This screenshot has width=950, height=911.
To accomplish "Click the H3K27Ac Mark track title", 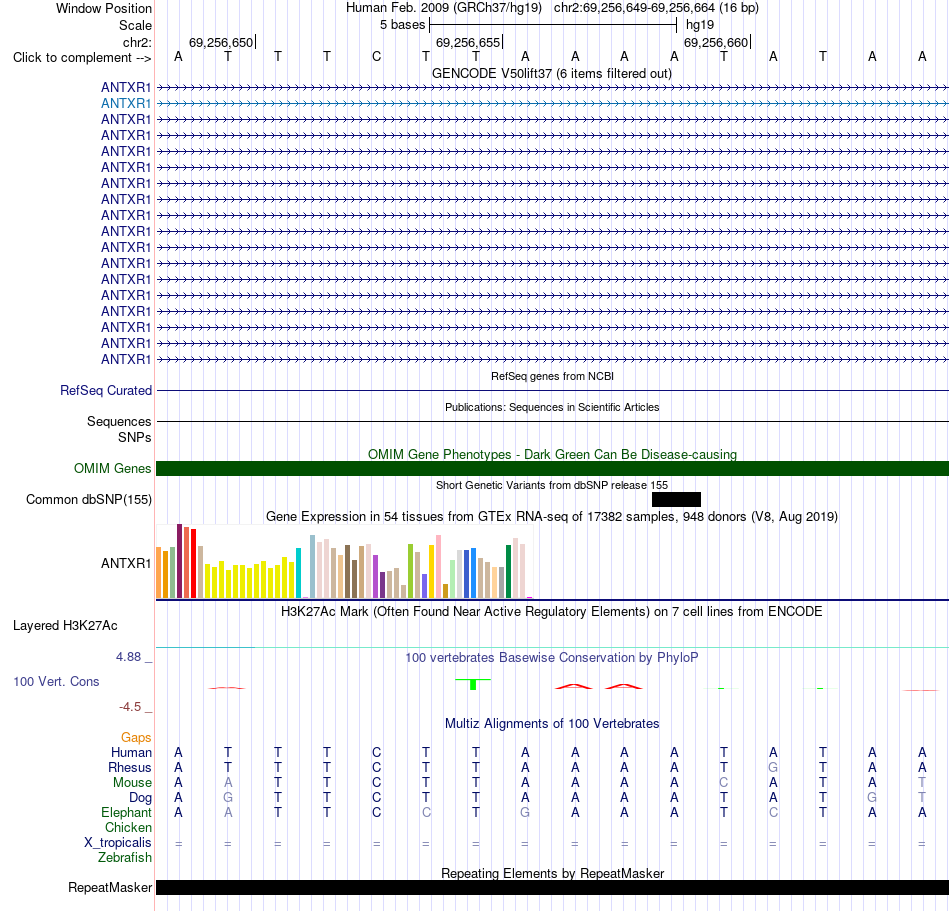I will click(552, 612).
